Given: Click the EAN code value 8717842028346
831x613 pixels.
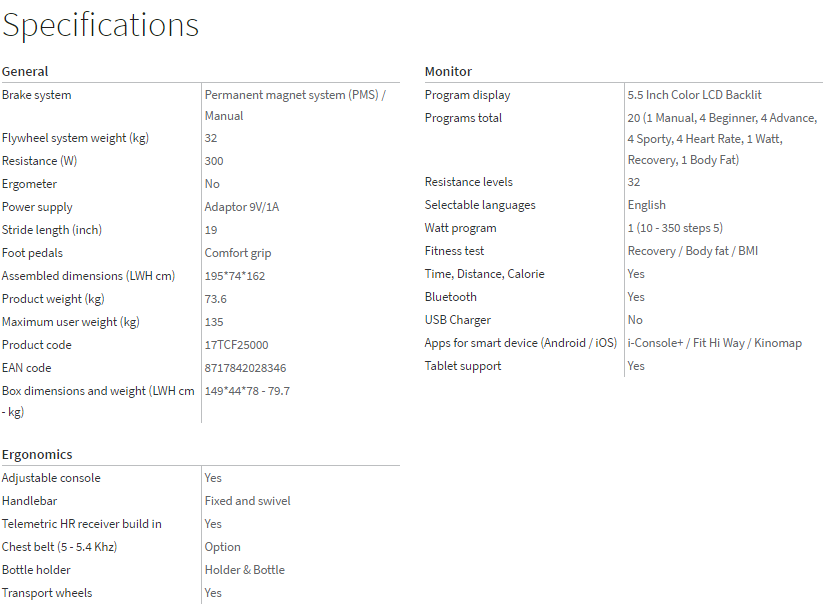Looking at the screenshot, I should (x=245, y=368).
